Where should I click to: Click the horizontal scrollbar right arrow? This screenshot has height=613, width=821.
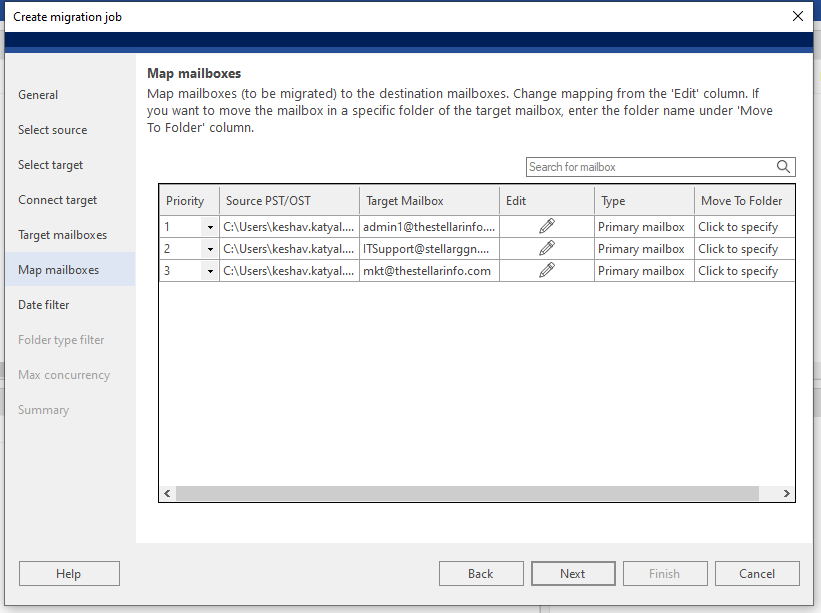787,494
